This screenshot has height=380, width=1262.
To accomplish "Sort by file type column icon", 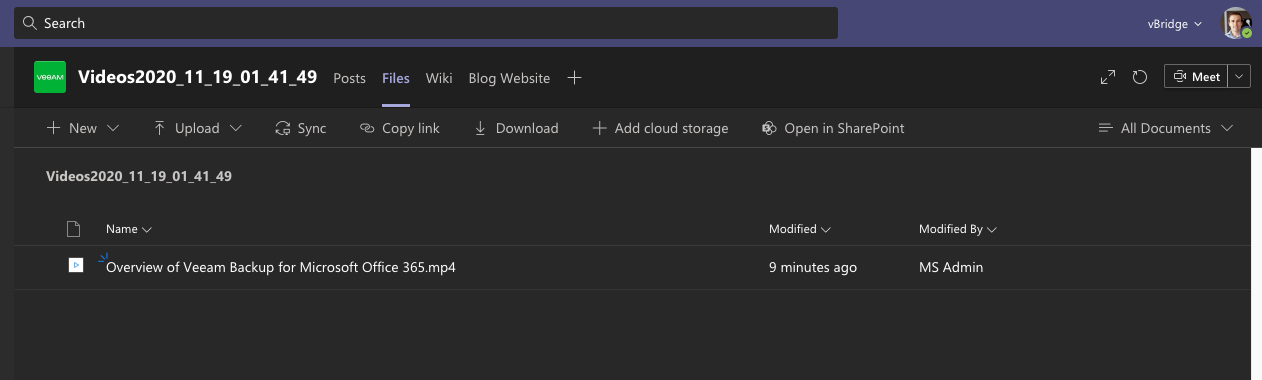I will (73, 229).
